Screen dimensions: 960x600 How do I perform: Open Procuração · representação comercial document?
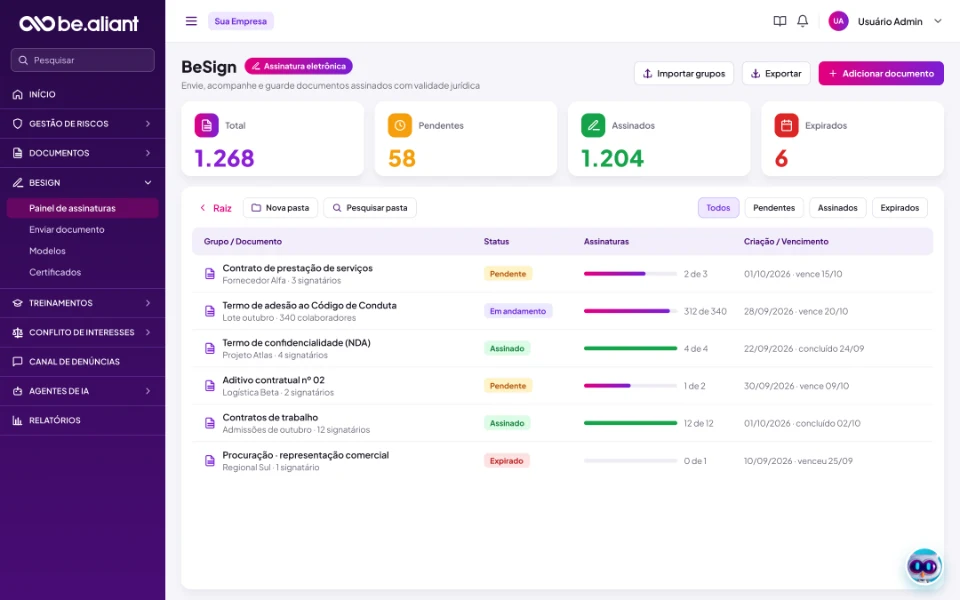(x=306, y=456)
